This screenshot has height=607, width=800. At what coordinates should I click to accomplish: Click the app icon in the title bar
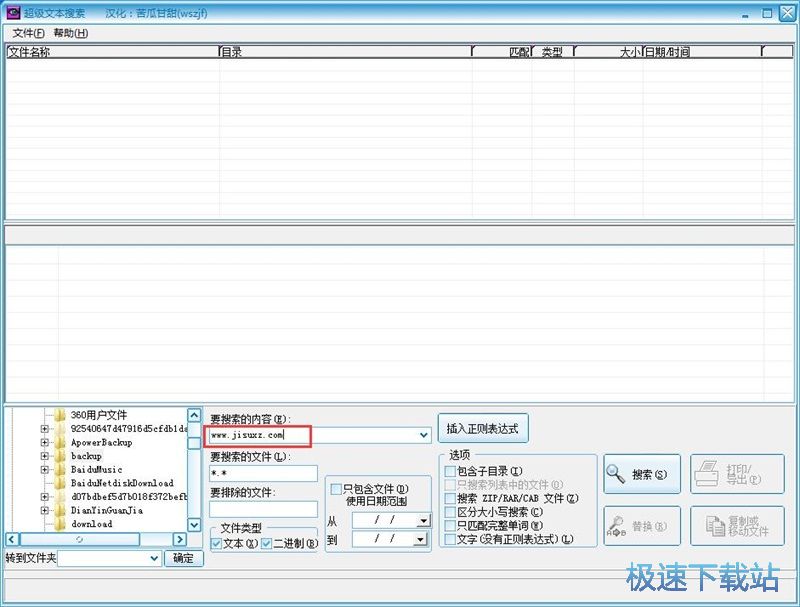(13, 12)
